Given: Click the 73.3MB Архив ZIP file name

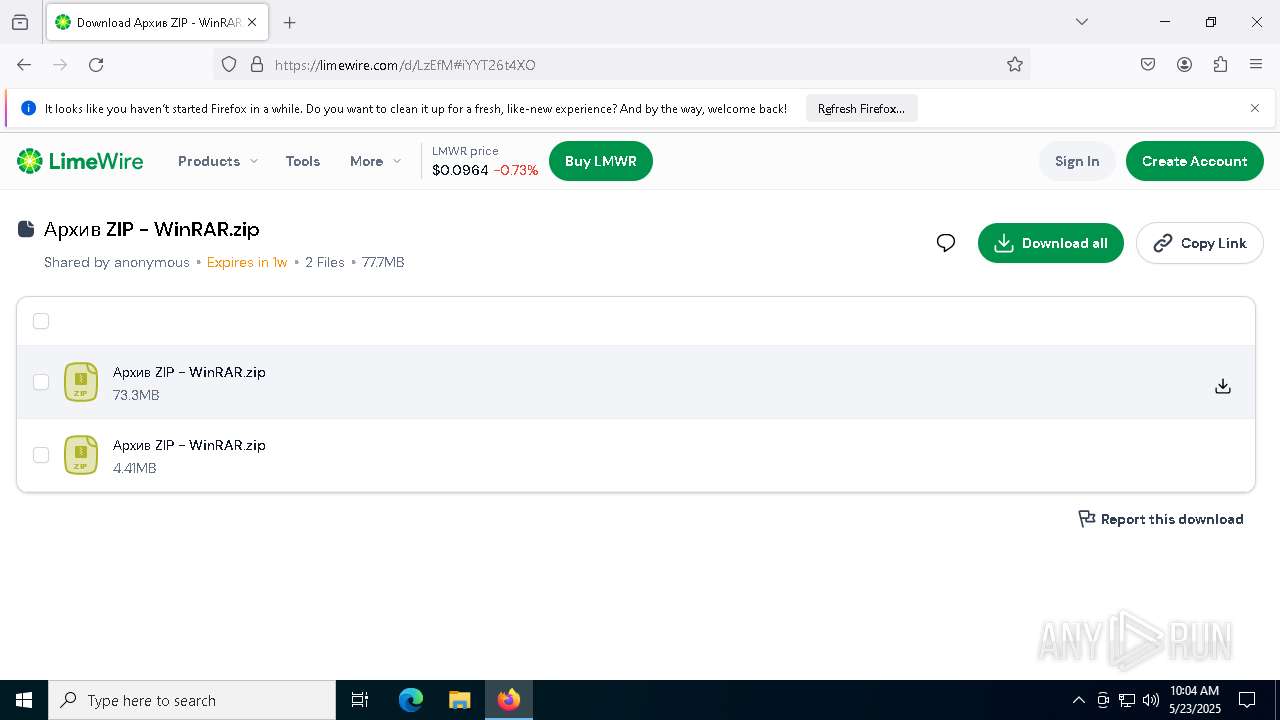Looking at the screenshot, I should pyautogui.click(x=189, y=372).
